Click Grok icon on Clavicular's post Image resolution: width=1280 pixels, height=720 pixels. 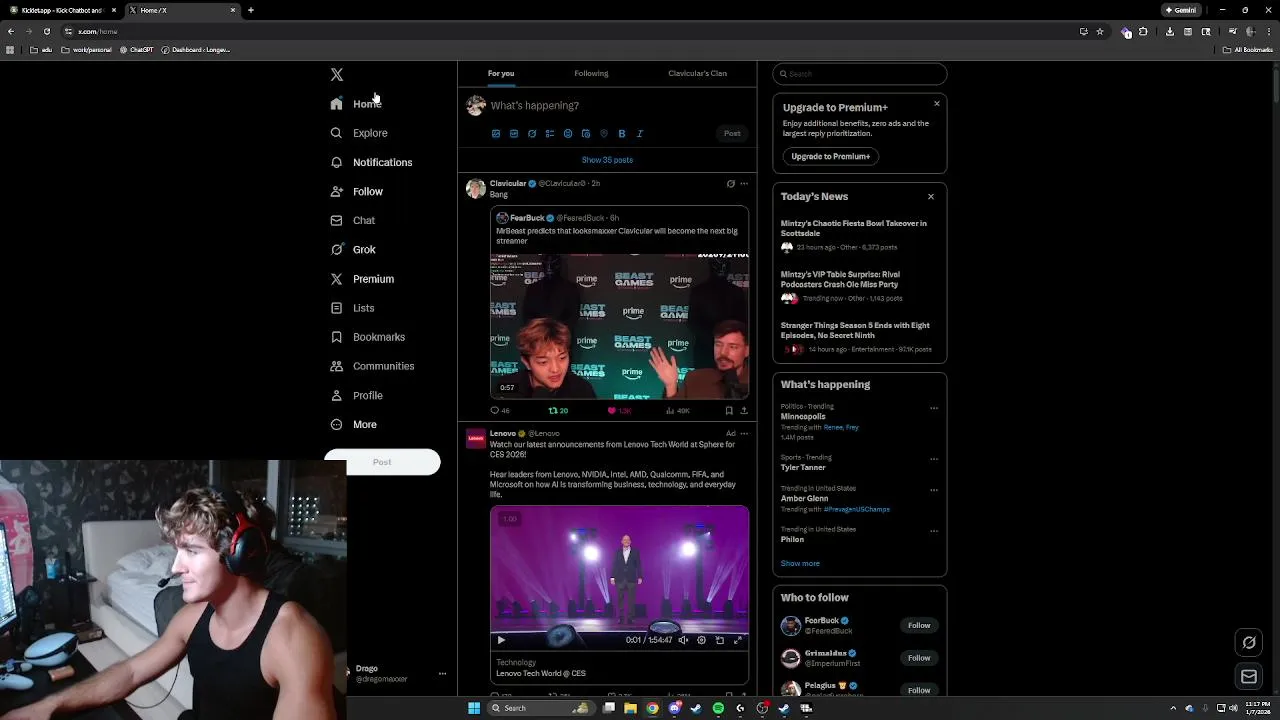click(731, 184)
